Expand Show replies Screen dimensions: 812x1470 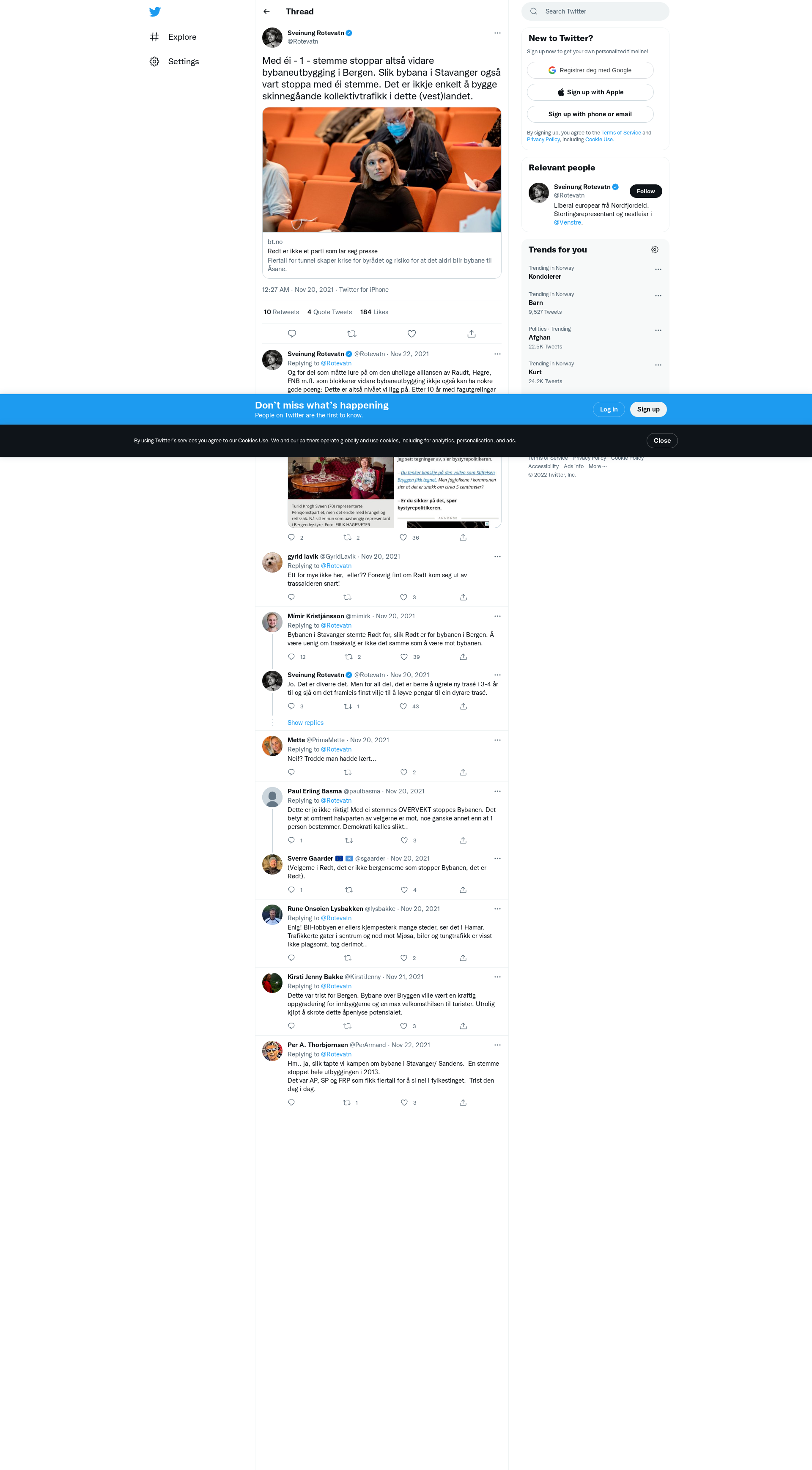coord(305,723)
